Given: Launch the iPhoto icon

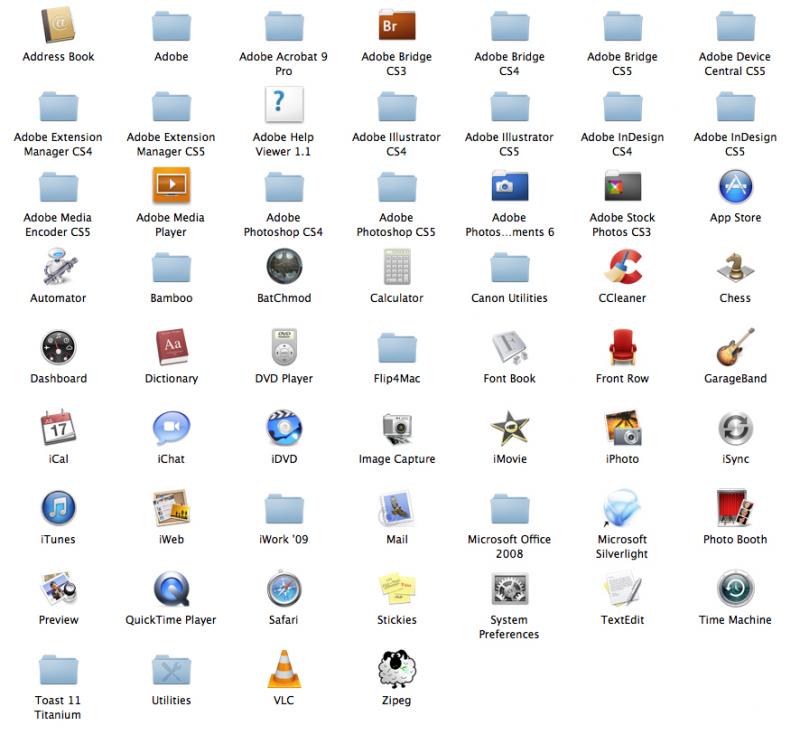Looking at the screenshot, I should [623, 427].
